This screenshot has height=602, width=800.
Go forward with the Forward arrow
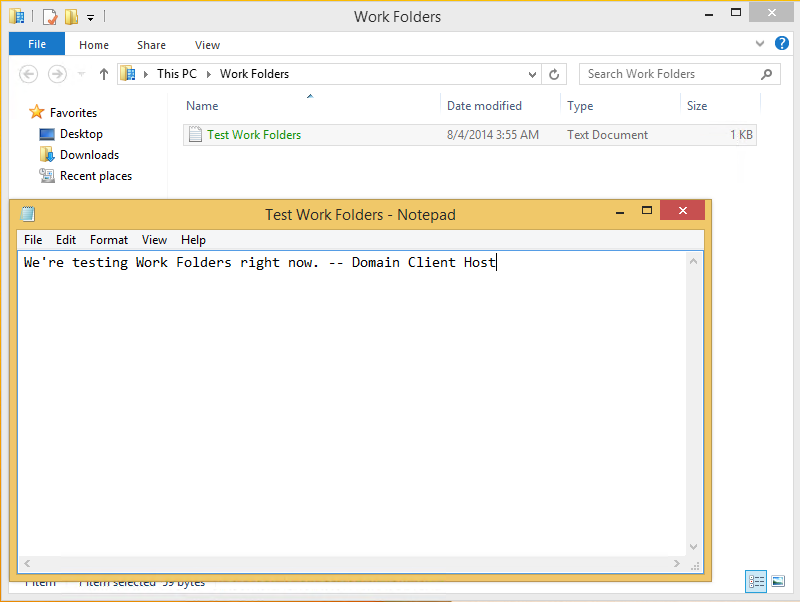(57, 74)
